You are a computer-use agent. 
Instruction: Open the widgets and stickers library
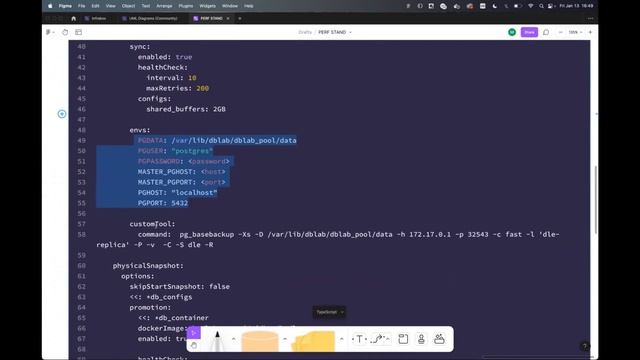click(439, 339)
